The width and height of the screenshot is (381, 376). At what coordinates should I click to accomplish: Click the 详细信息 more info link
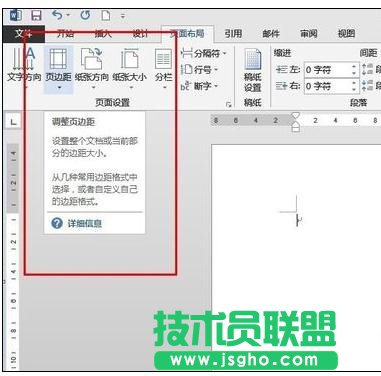click(x=85, y=223)
